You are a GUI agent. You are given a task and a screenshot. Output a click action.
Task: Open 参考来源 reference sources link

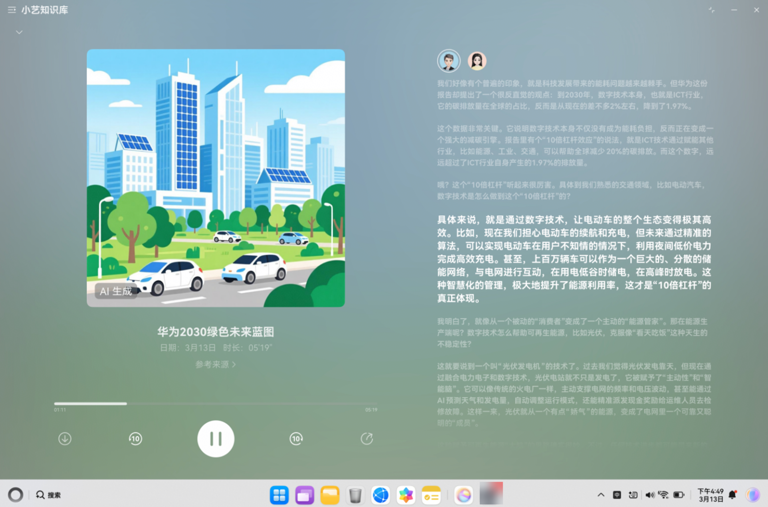216,364
